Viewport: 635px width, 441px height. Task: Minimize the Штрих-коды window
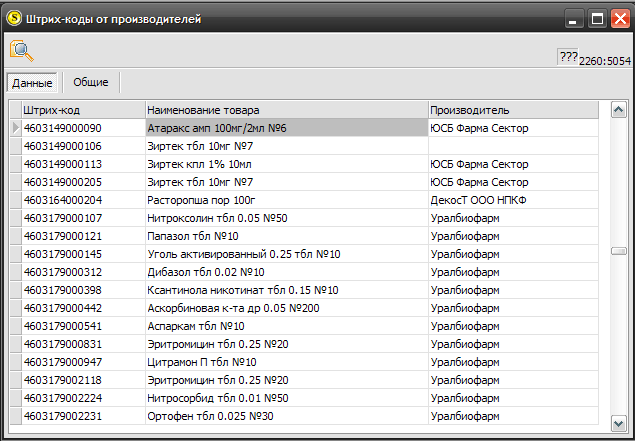573,19
